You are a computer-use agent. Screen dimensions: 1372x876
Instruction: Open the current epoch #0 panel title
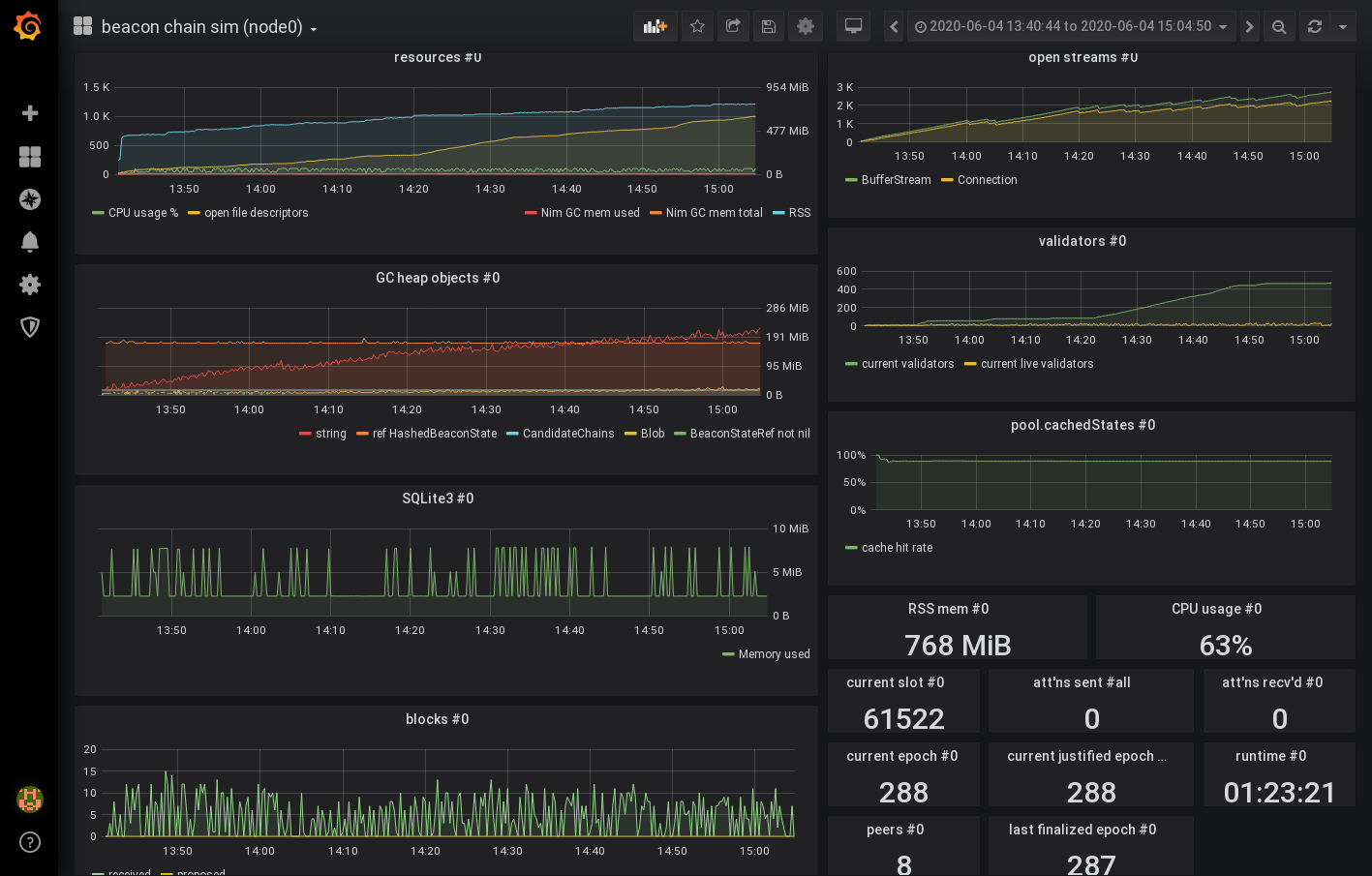(x=901, y=756)
